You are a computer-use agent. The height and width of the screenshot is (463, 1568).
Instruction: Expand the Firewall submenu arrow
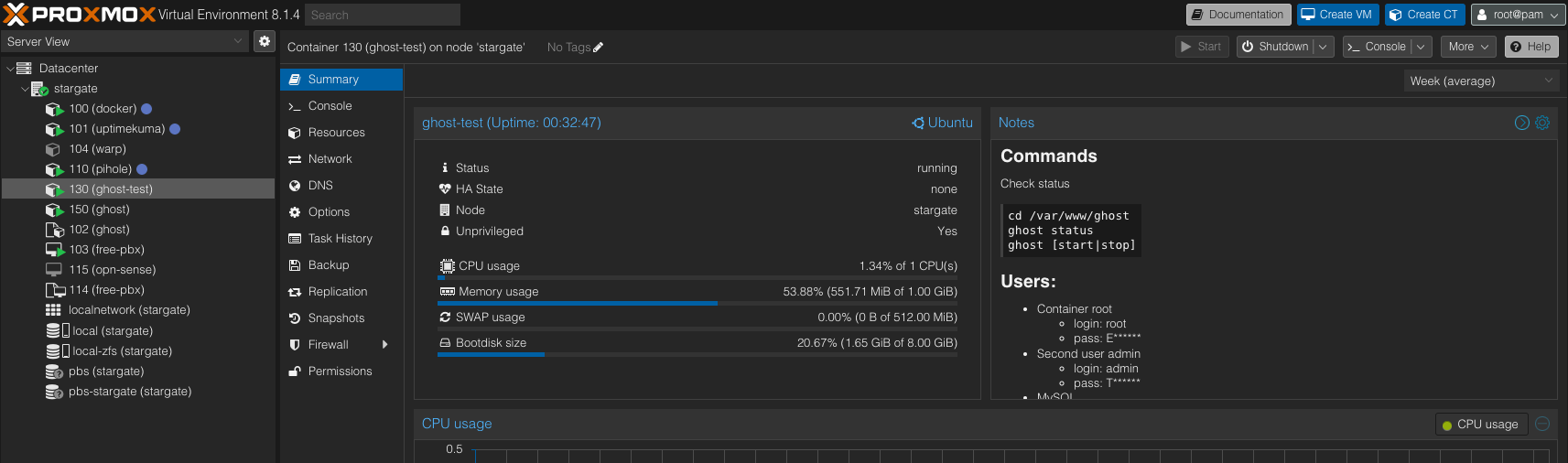pos(384,345)
